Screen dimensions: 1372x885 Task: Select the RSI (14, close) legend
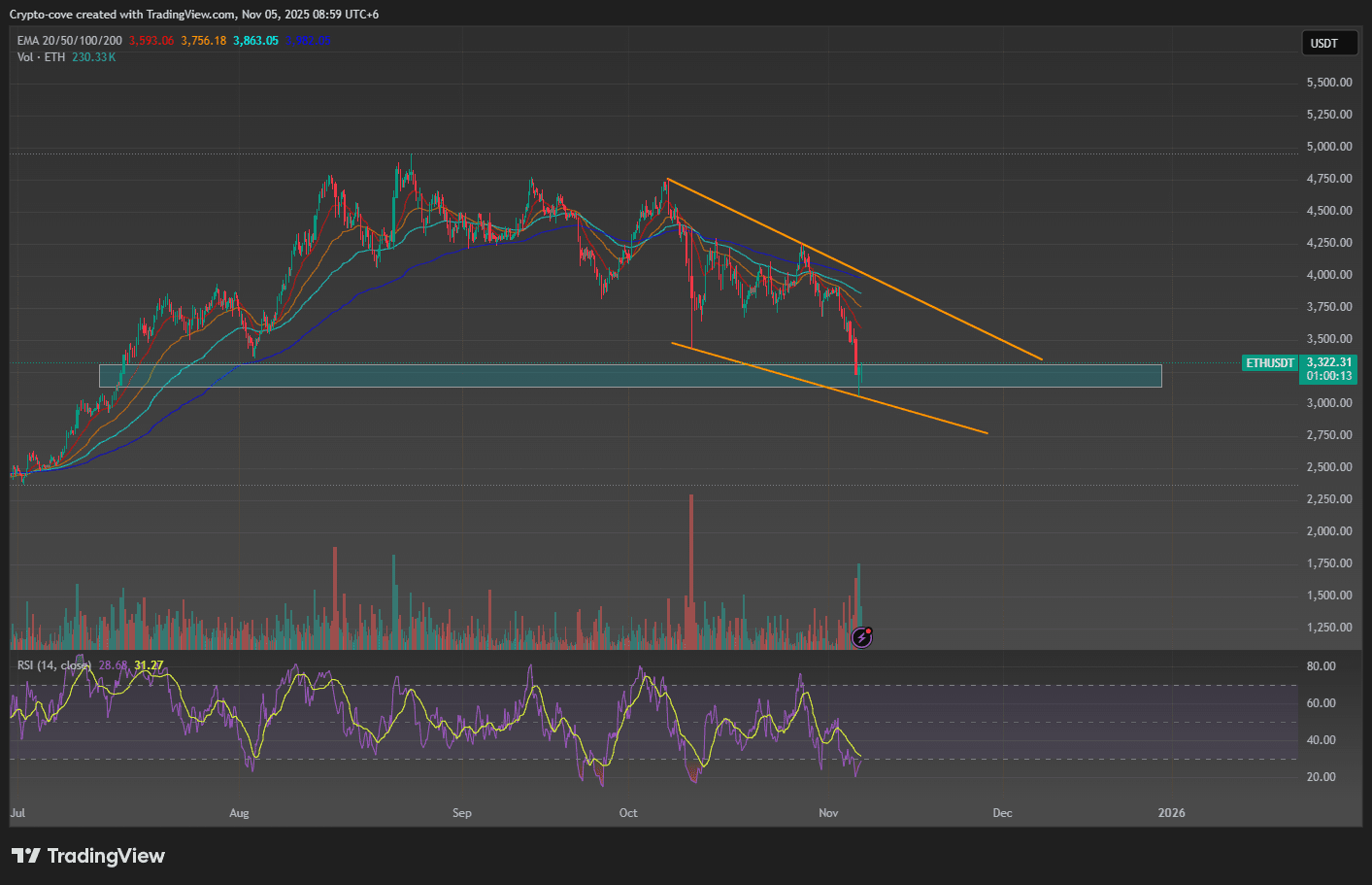click(x=54, y=665)
